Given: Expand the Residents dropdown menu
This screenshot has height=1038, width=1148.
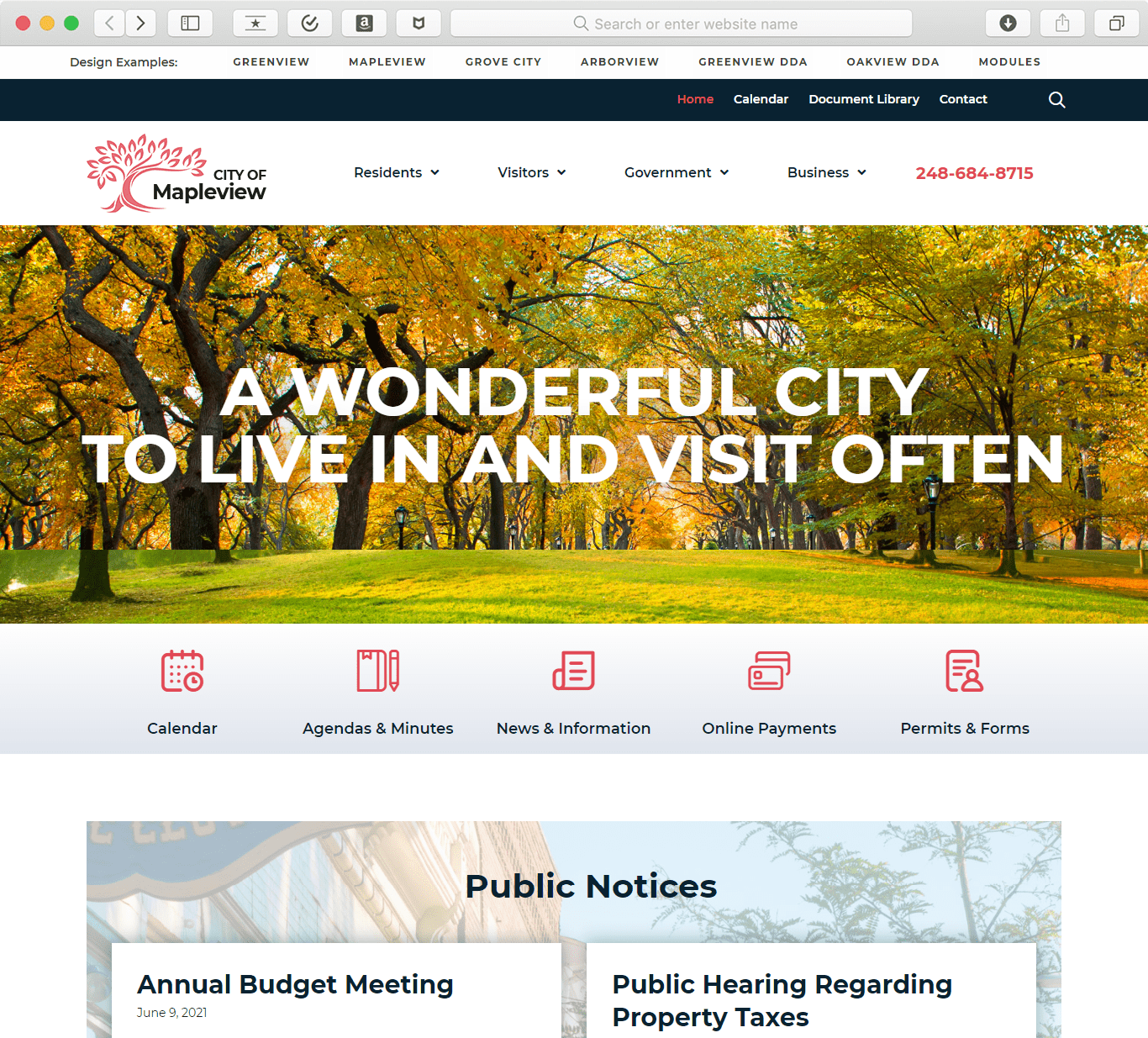Looking at the screenshot, I should 396,172.
